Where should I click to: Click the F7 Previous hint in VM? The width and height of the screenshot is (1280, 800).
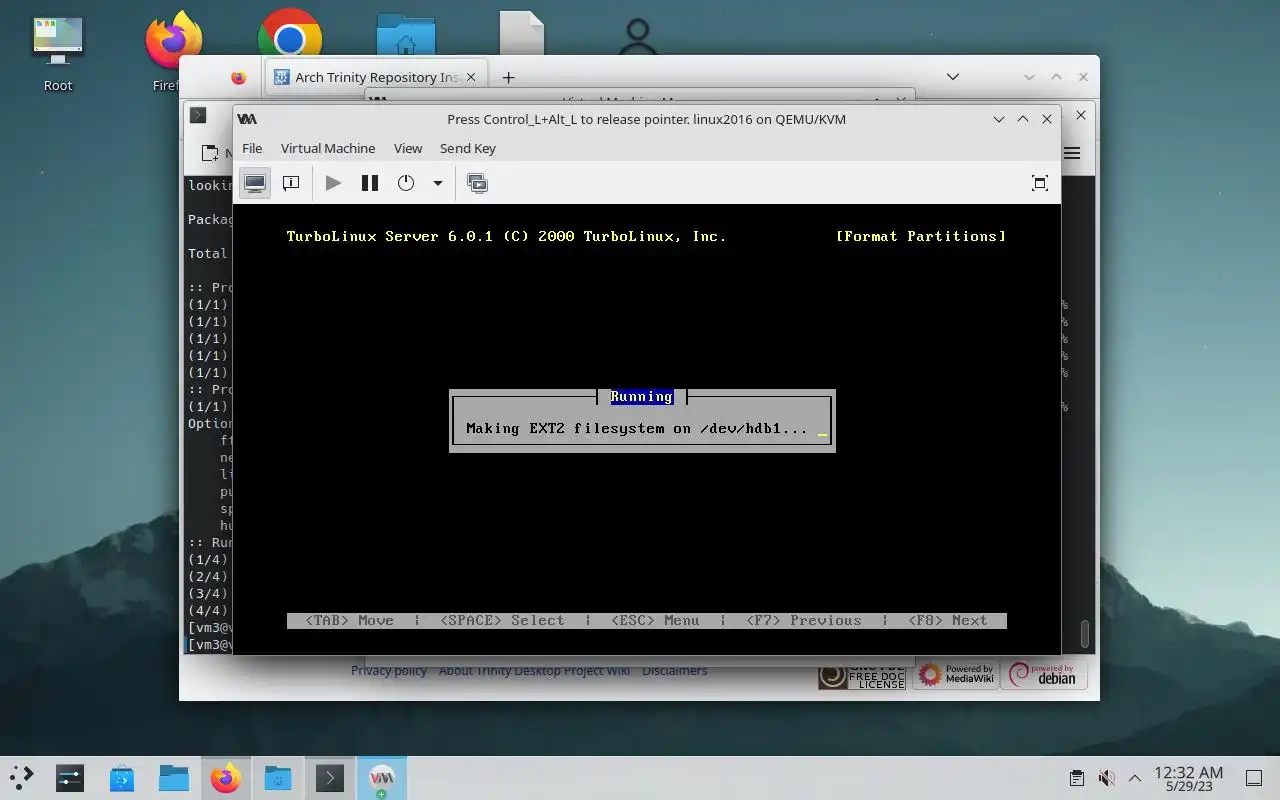pyautogui.click(x=804, y=620)
